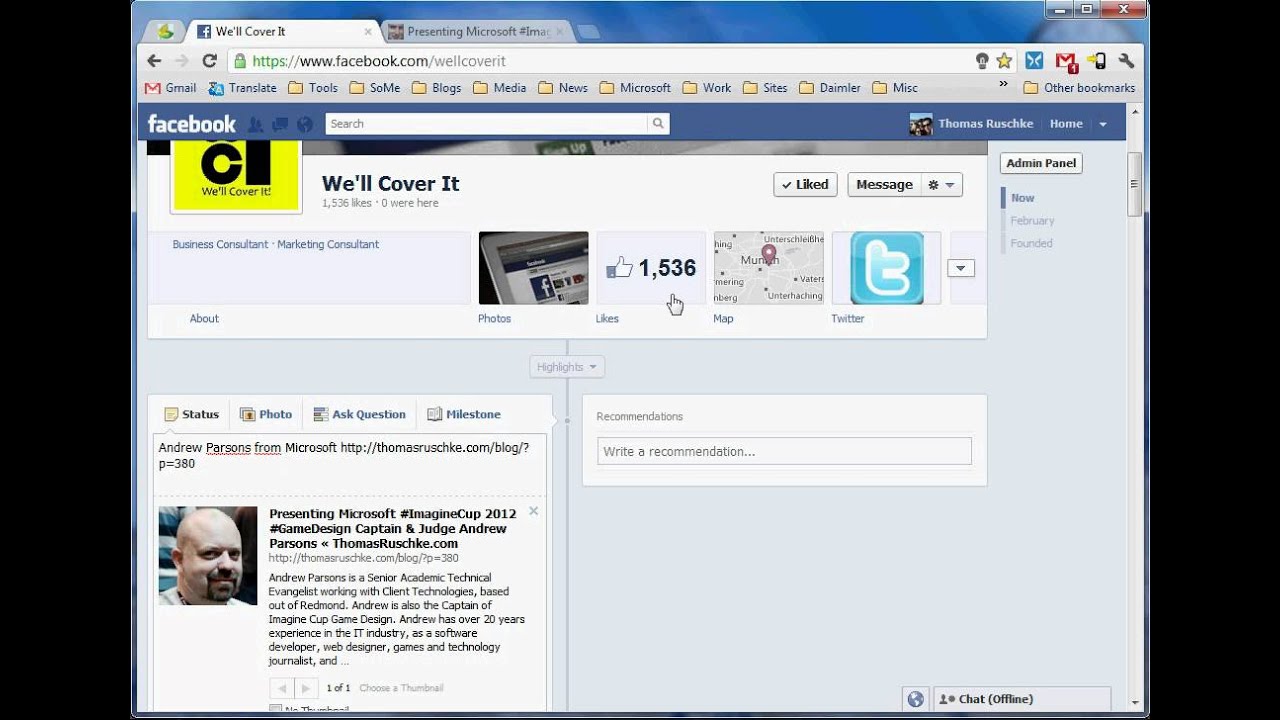Open the Twitter bird app tile
Viewport: 1280px width, 720px height.
click(887, 268)
